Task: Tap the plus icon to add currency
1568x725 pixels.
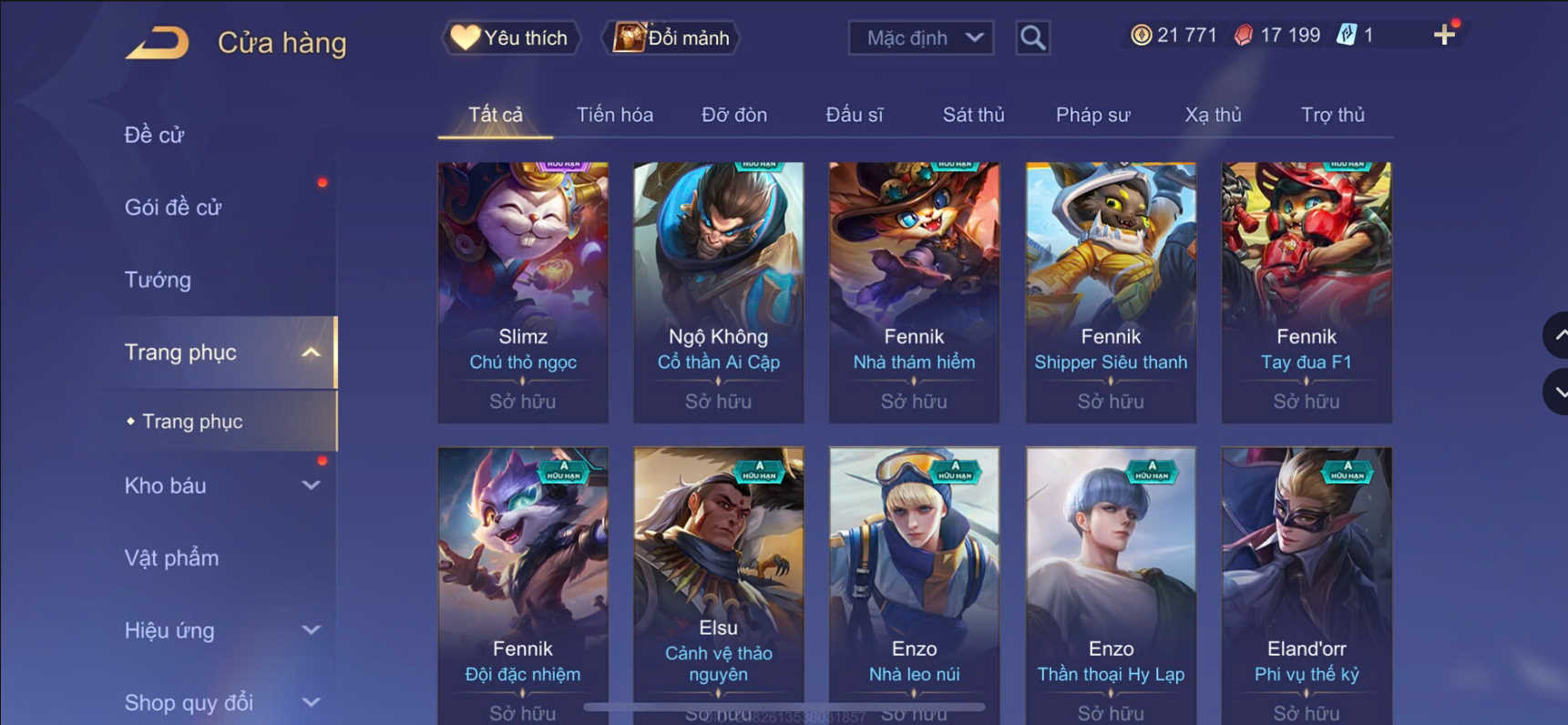Action: (1444, 35)
